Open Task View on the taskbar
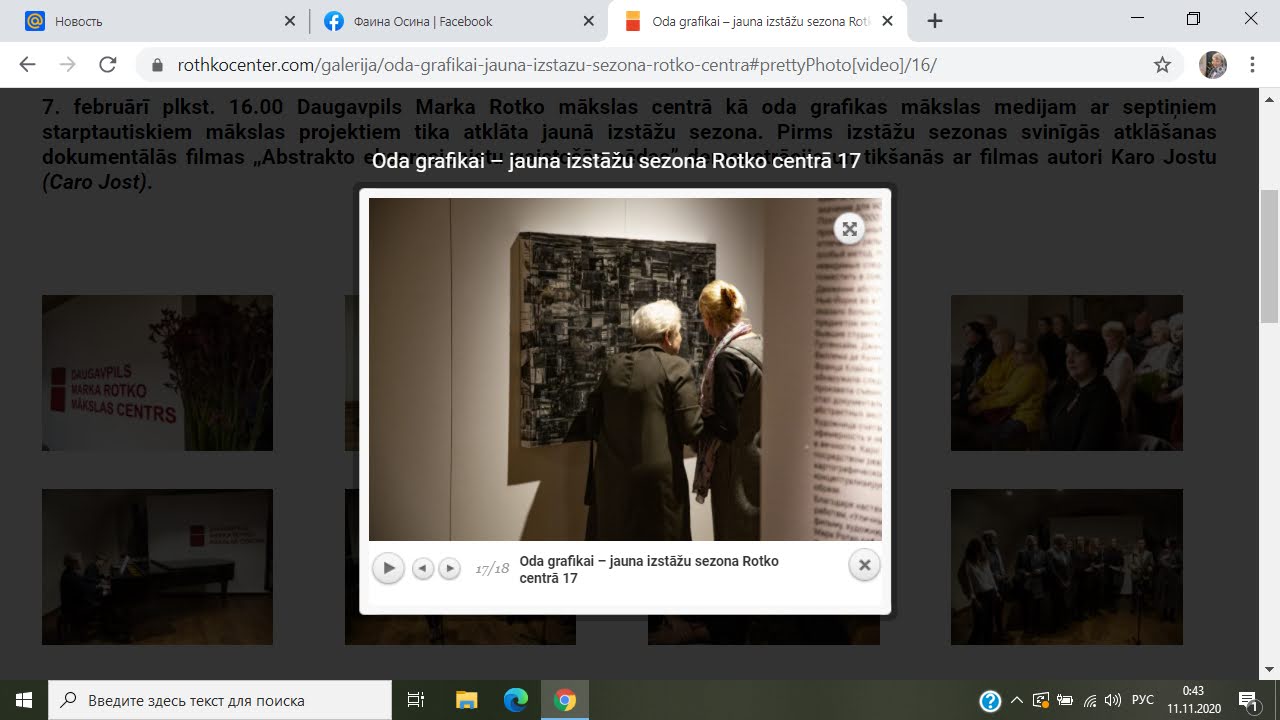This screenshot has width=1280, height=720. [x=416, y=700]
